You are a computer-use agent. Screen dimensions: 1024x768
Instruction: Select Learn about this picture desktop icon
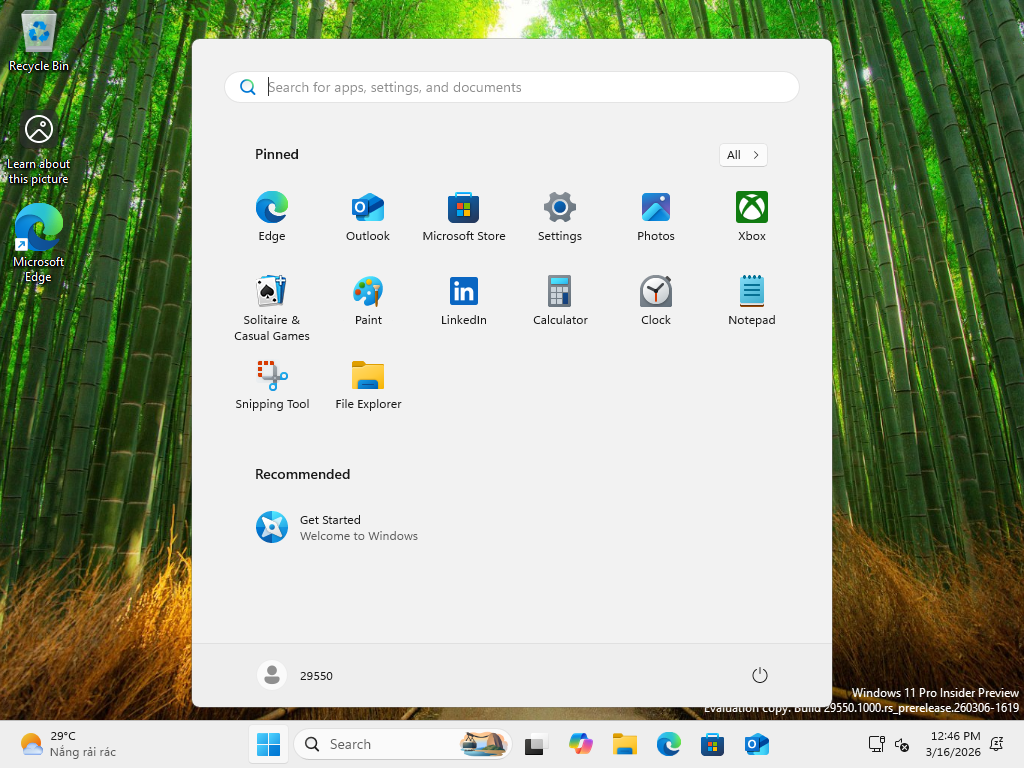tap(39, 149)
